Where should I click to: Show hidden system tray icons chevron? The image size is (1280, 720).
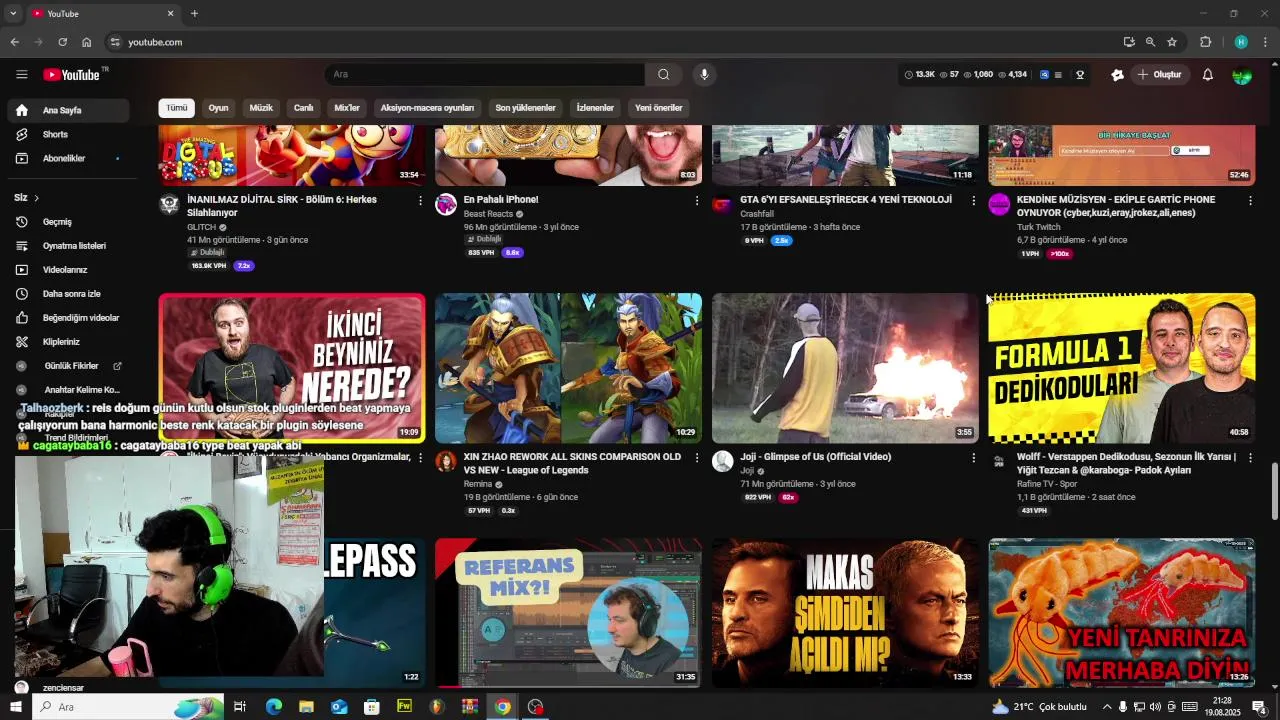[x=1106, y=707]
